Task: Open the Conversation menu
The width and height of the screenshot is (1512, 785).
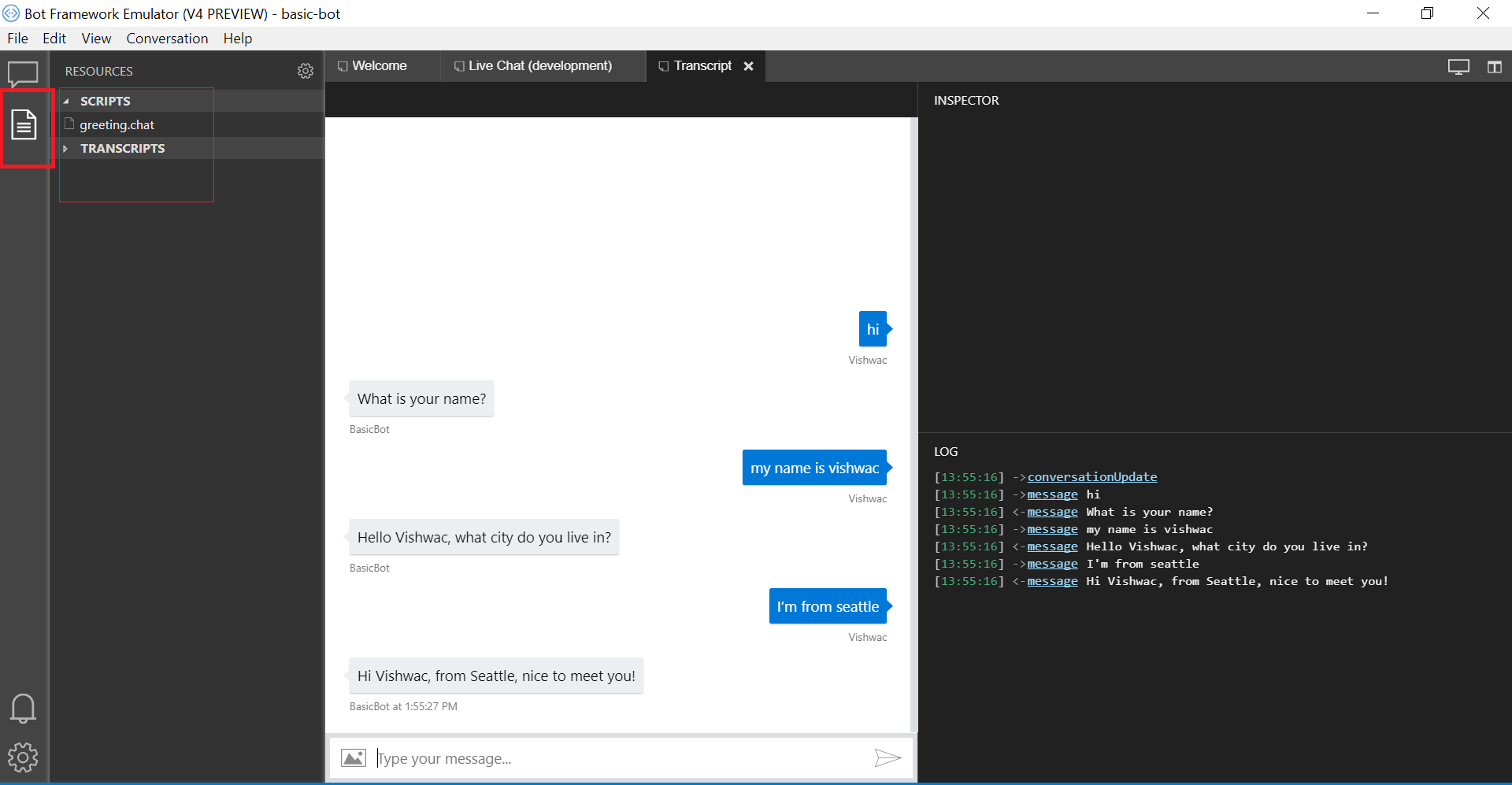Action: click(x=167, y=39)
